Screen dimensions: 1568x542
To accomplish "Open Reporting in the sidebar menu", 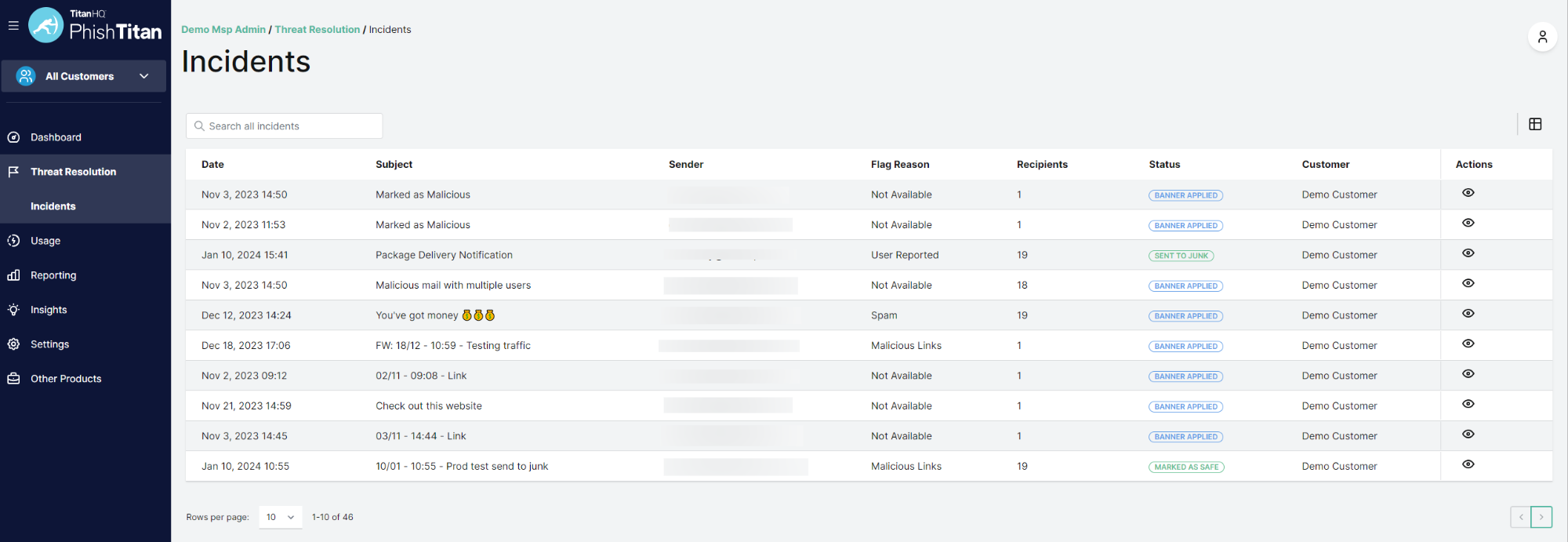I will (53, 275).
